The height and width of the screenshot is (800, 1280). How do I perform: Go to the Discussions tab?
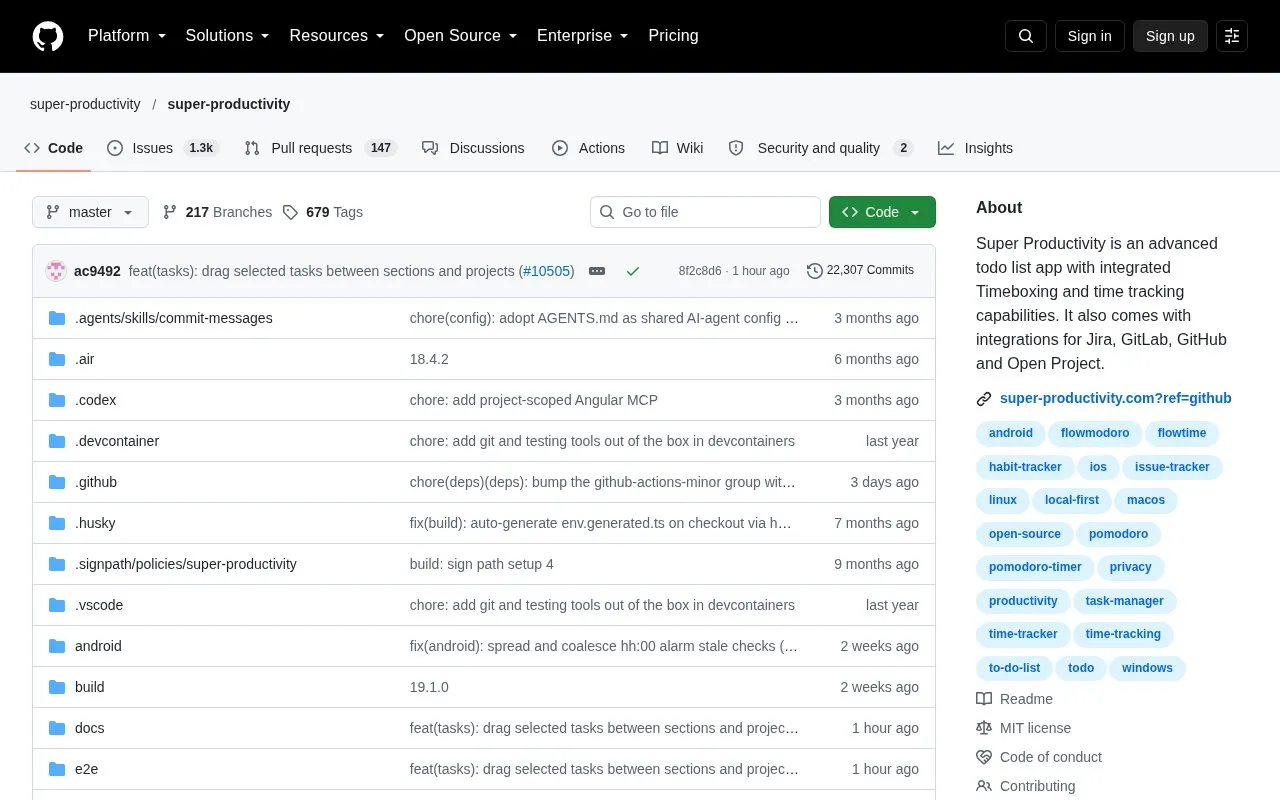(473, 148)
